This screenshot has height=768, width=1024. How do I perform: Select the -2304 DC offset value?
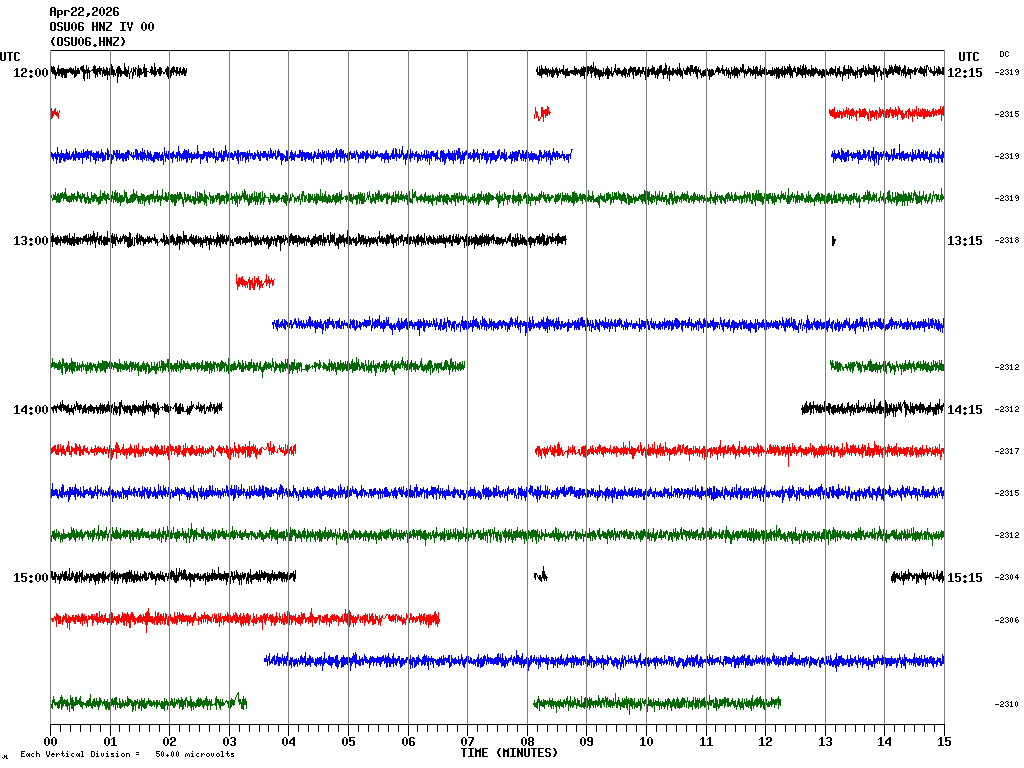[1006, 578]
